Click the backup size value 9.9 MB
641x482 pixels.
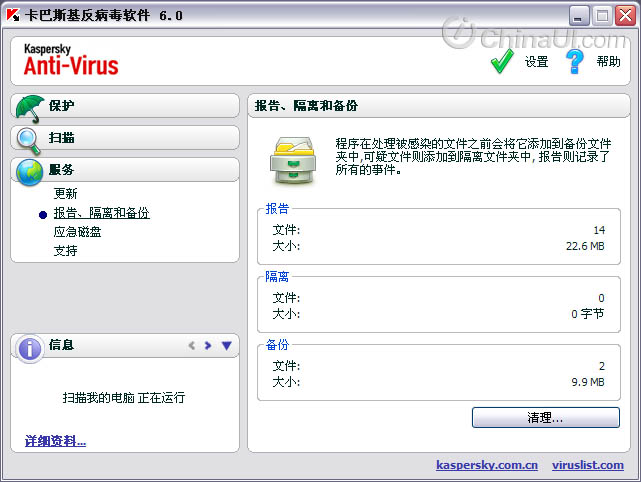[x=588, y=382]
